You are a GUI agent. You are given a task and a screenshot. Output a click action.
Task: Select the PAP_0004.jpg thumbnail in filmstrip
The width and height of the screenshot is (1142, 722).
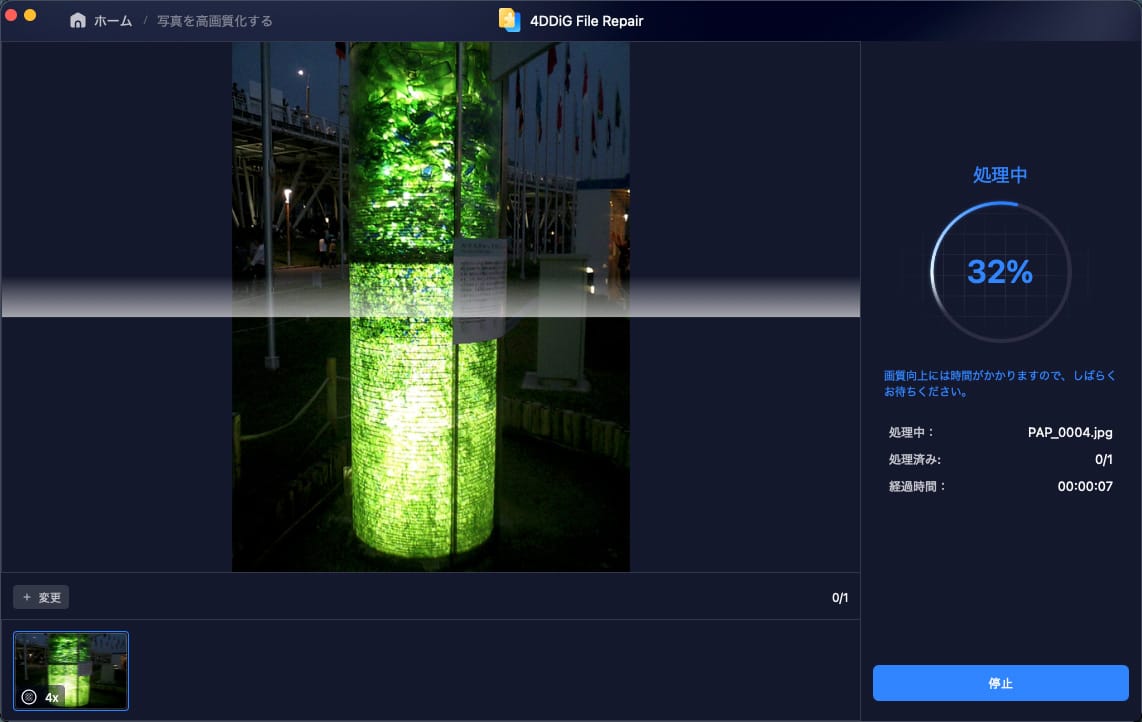[x=71, y=670]
